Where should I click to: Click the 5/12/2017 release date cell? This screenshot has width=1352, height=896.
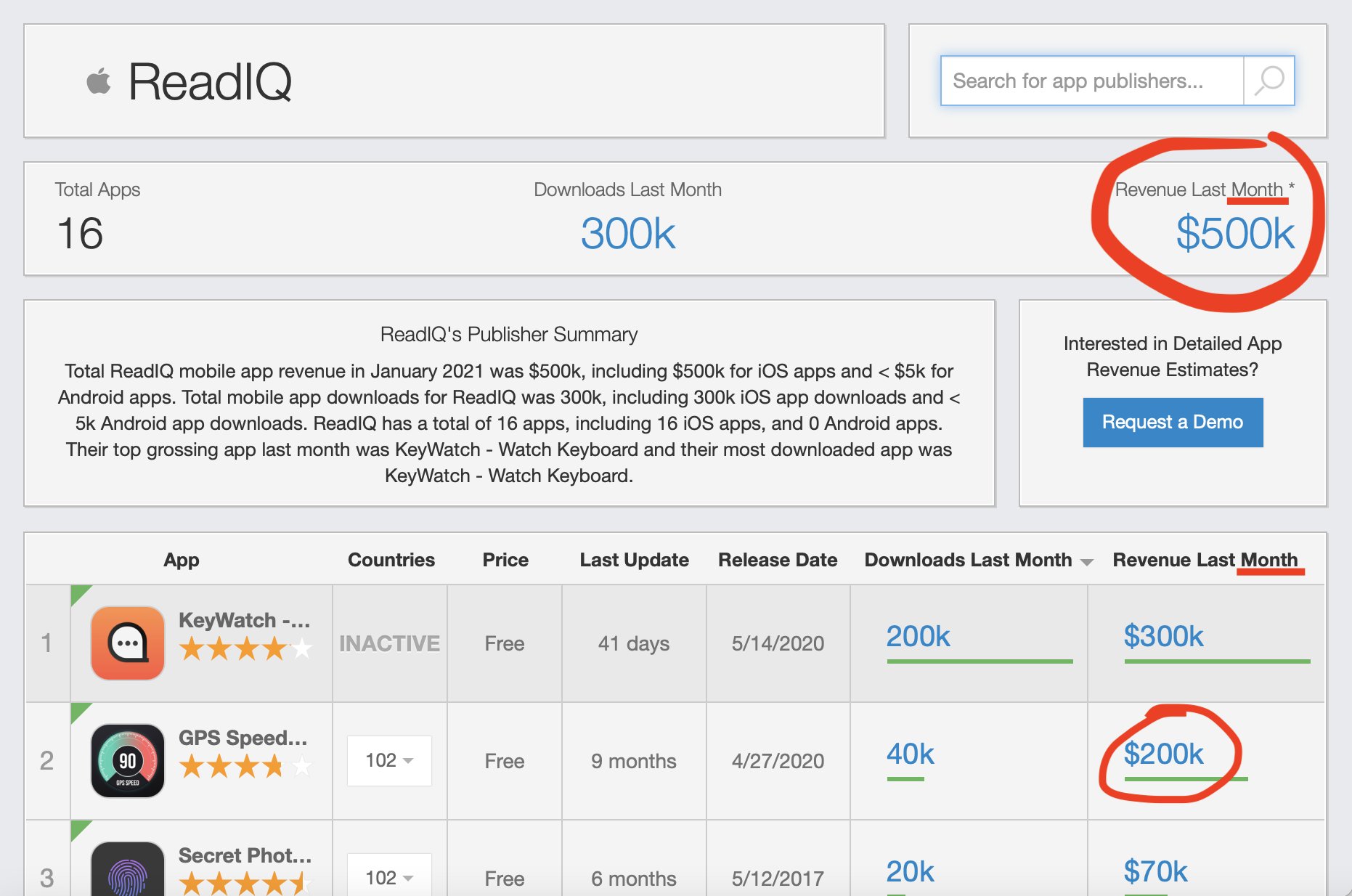(x=778, y=879)
